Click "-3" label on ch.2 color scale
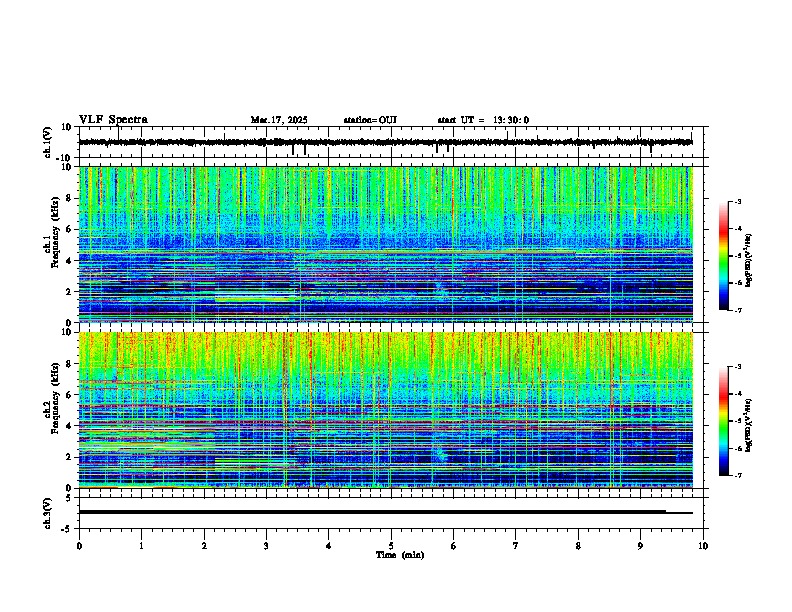This screenshot has height=612, width=792. point(737,367)
